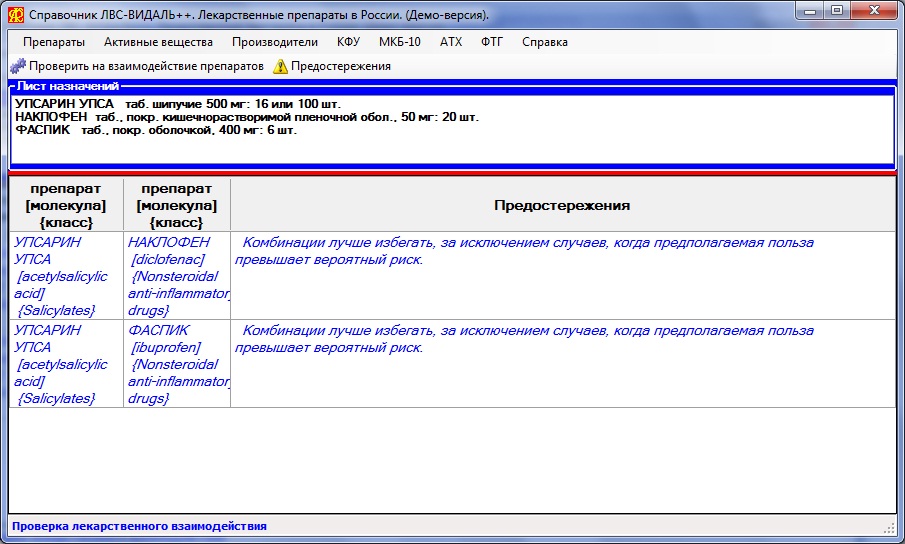Open the Препараты menu

(x=54, y=42)
